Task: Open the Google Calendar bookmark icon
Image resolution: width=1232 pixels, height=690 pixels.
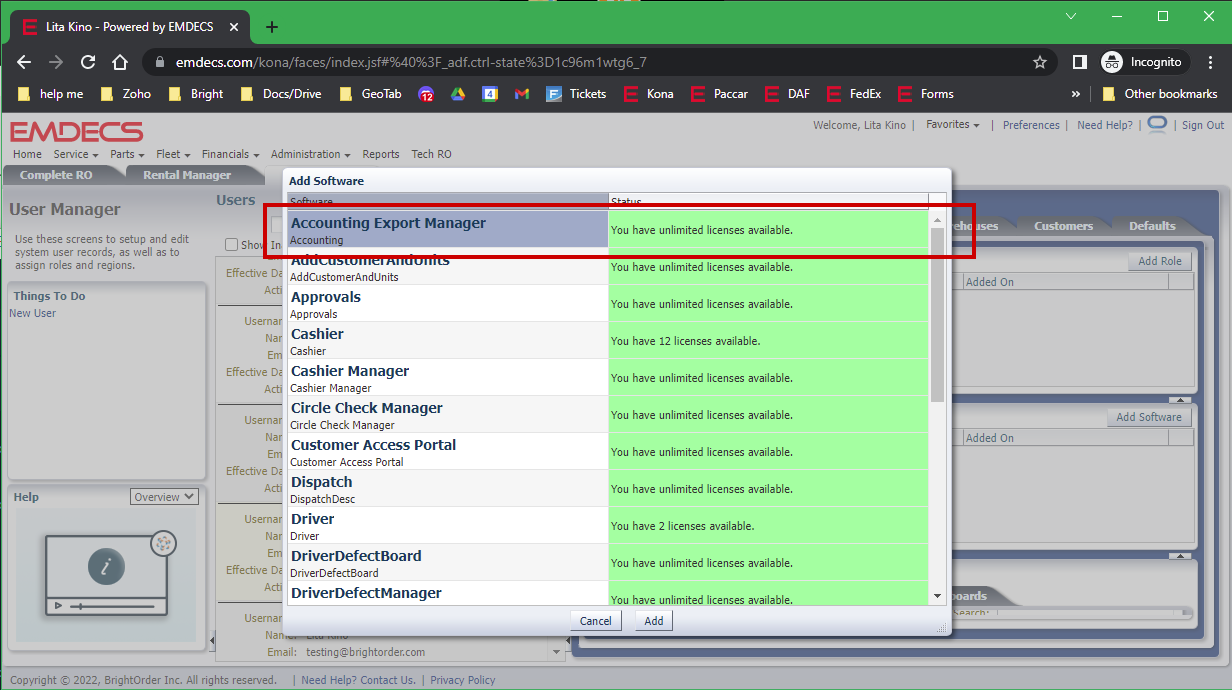Action: [x=490, y=94]
